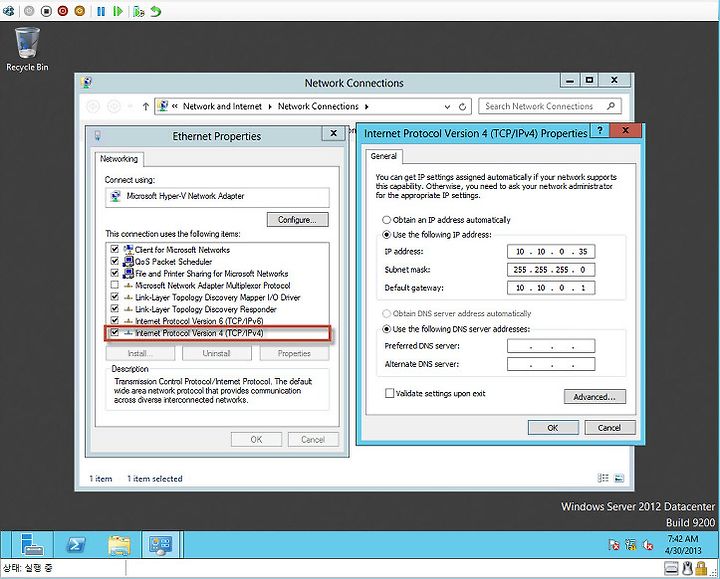Click the network status tray icon
Viewport: 720px width, 579px height.
[631, 545]
